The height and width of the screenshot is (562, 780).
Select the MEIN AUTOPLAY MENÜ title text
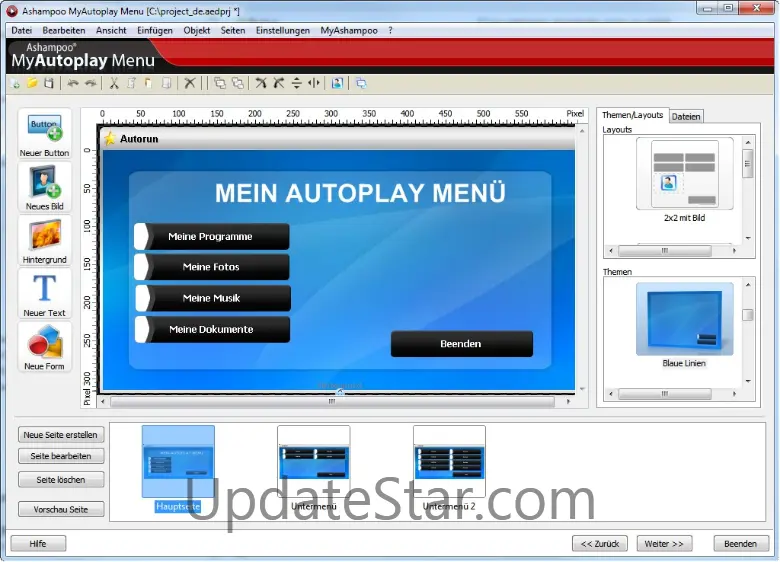coord(360,193)
